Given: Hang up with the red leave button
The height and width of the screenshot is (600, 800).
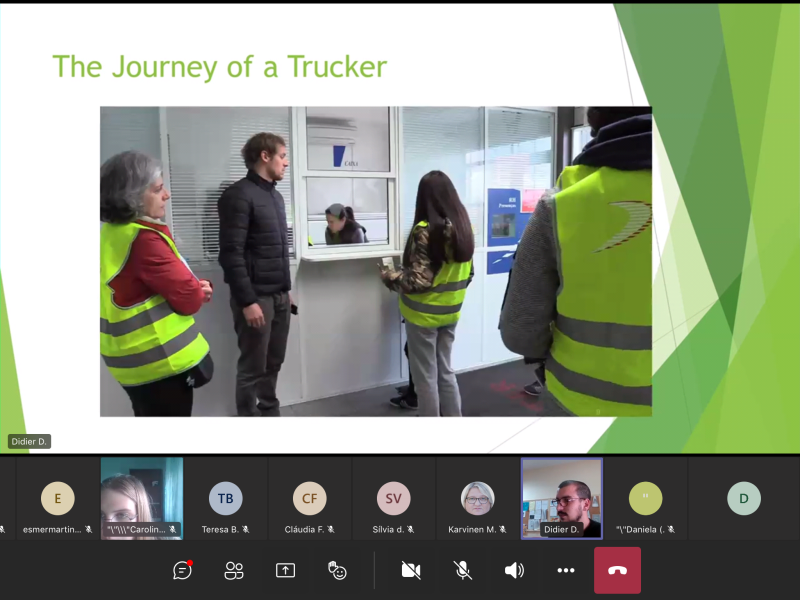Looking at the screenshot, I should [x=617, y=570].
